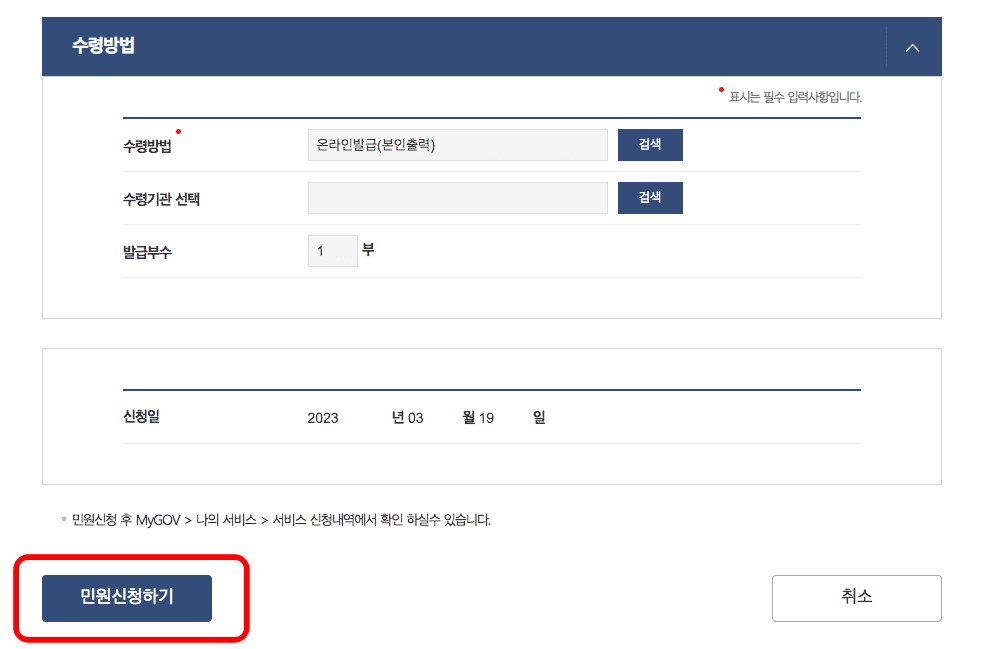Focus the empty 수령기관 선택 field
The width and height of the screenshot is (983, 649).
(x=458, y=198)
